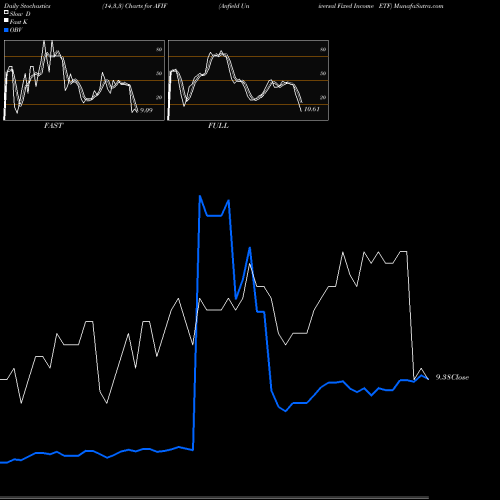
Task: Click the Fast K legend swatch
Action: coord(6,21)
